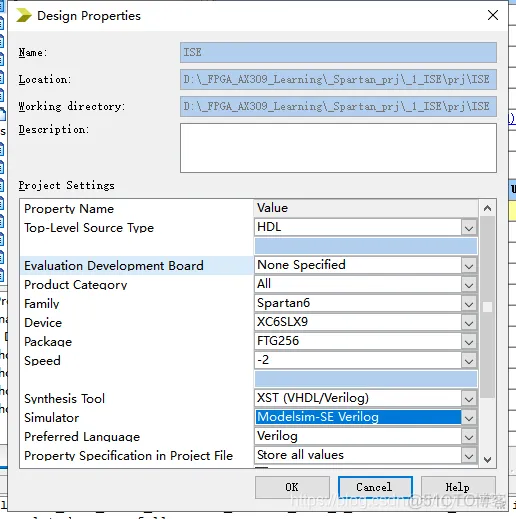Click the Design Properties title icon
Viewport: 516px width, 519px height.
(23, 15)
